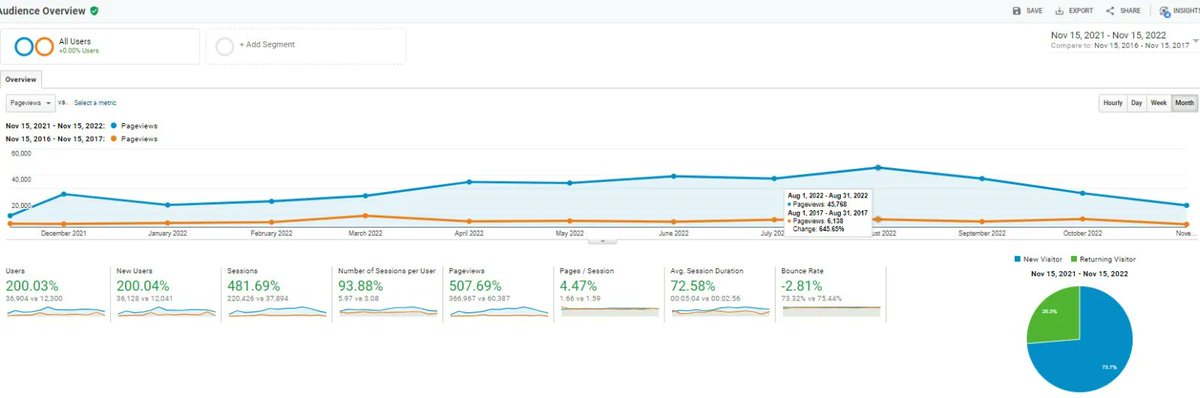Click the March 2022 orange data point
The width and height of the screenshot is (1200, 398).
click(x=366, y=215)
